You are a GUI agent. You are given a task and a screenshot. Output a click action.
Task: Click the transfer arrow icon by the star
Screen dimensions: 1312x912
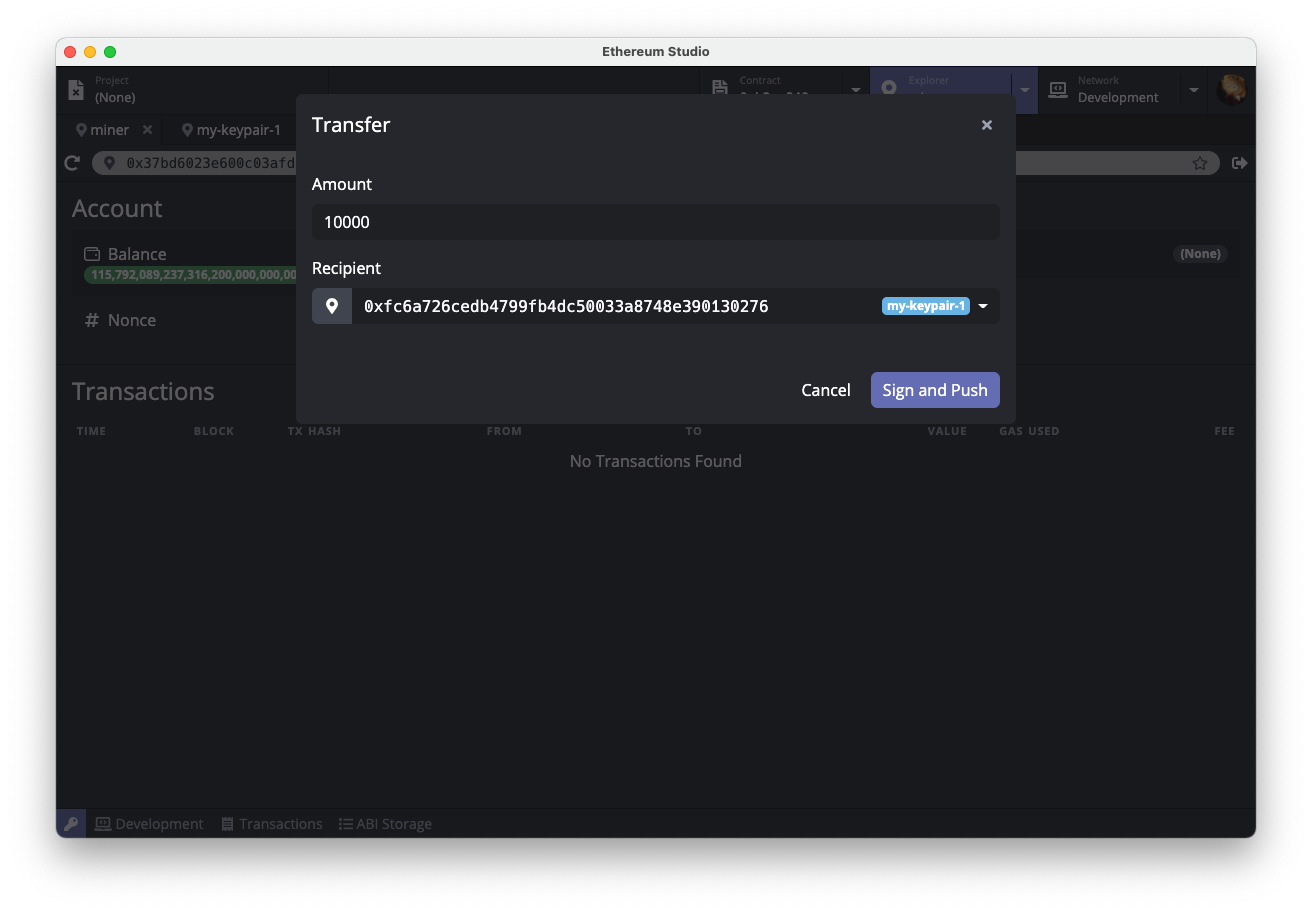tap(1240, 163)
